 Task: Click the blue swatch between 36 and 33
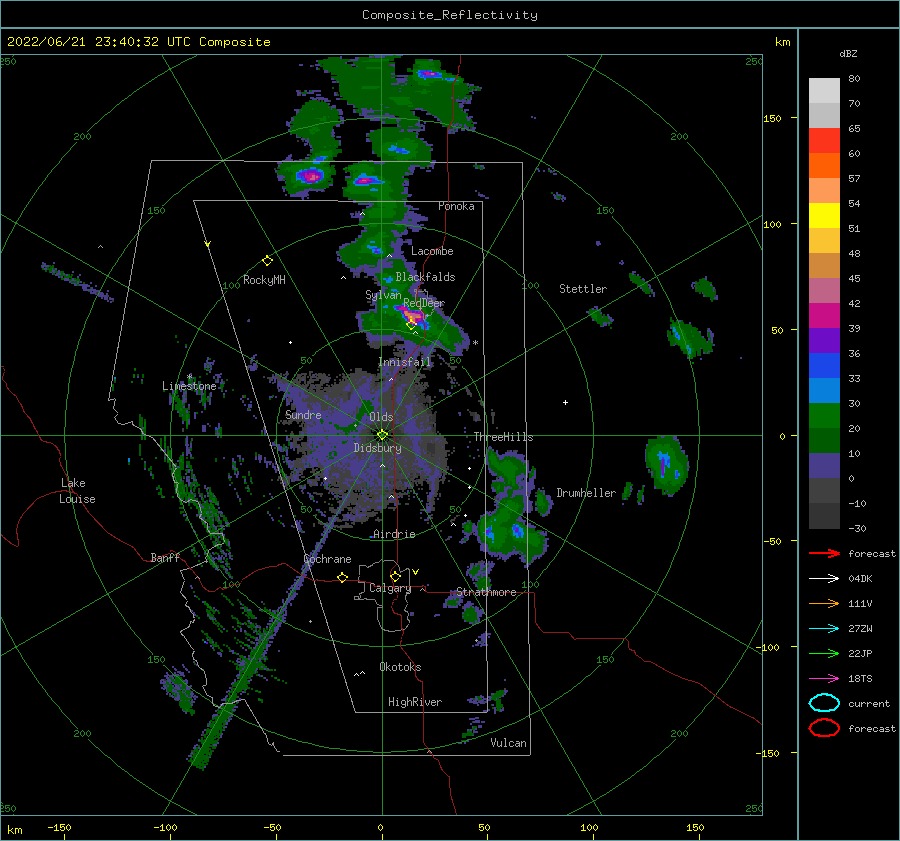pyautogui.click(x=824, y=365)
